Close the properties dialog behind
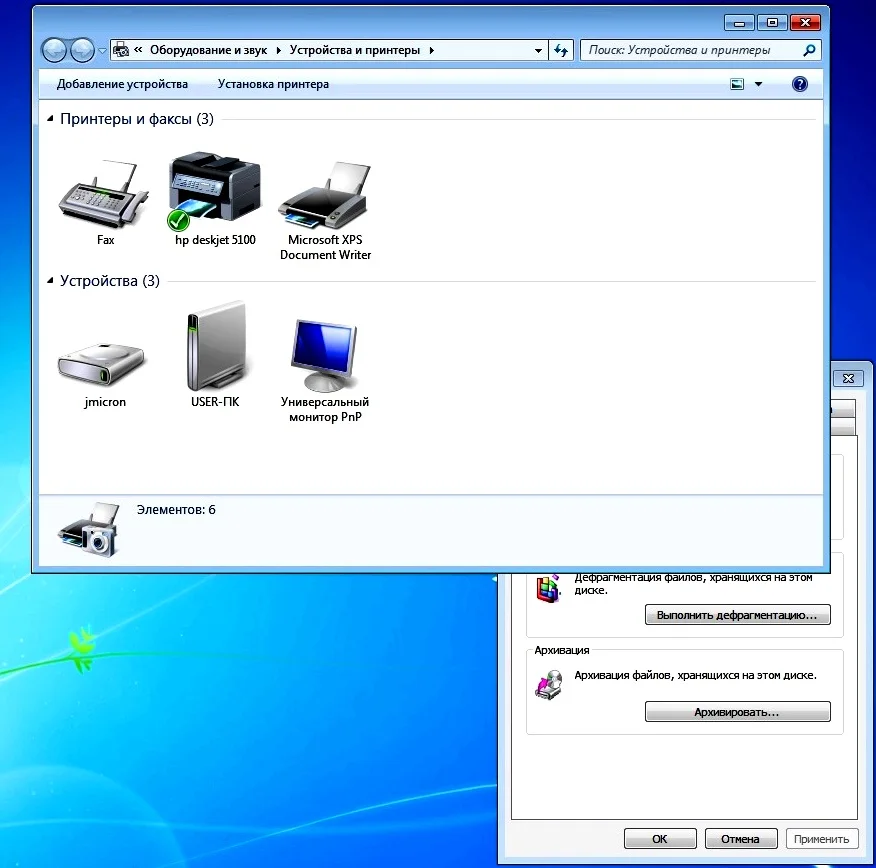 pyautogui.click(x=848, y=378)
